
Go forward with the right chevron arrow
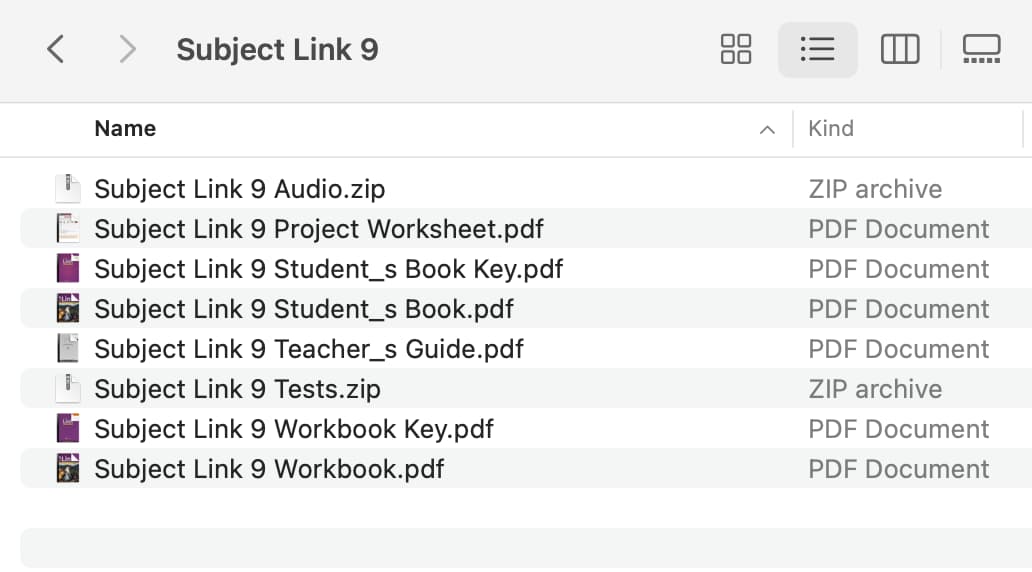pos(127,49)
